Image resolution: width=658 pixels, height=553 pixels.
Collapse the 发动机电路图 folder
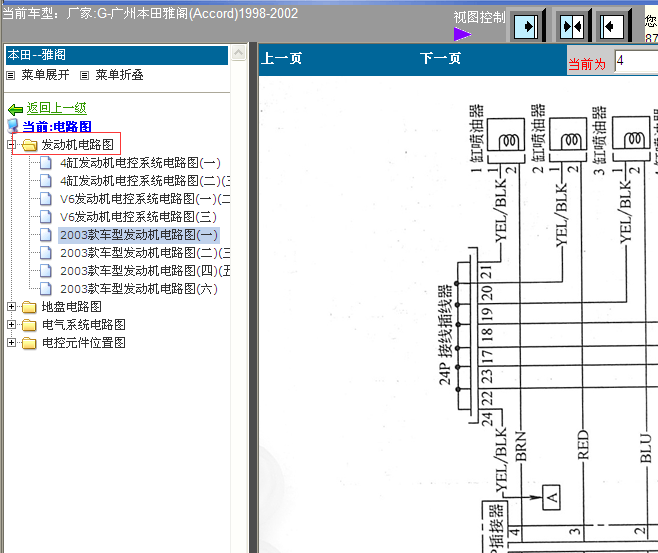(11, 145)
